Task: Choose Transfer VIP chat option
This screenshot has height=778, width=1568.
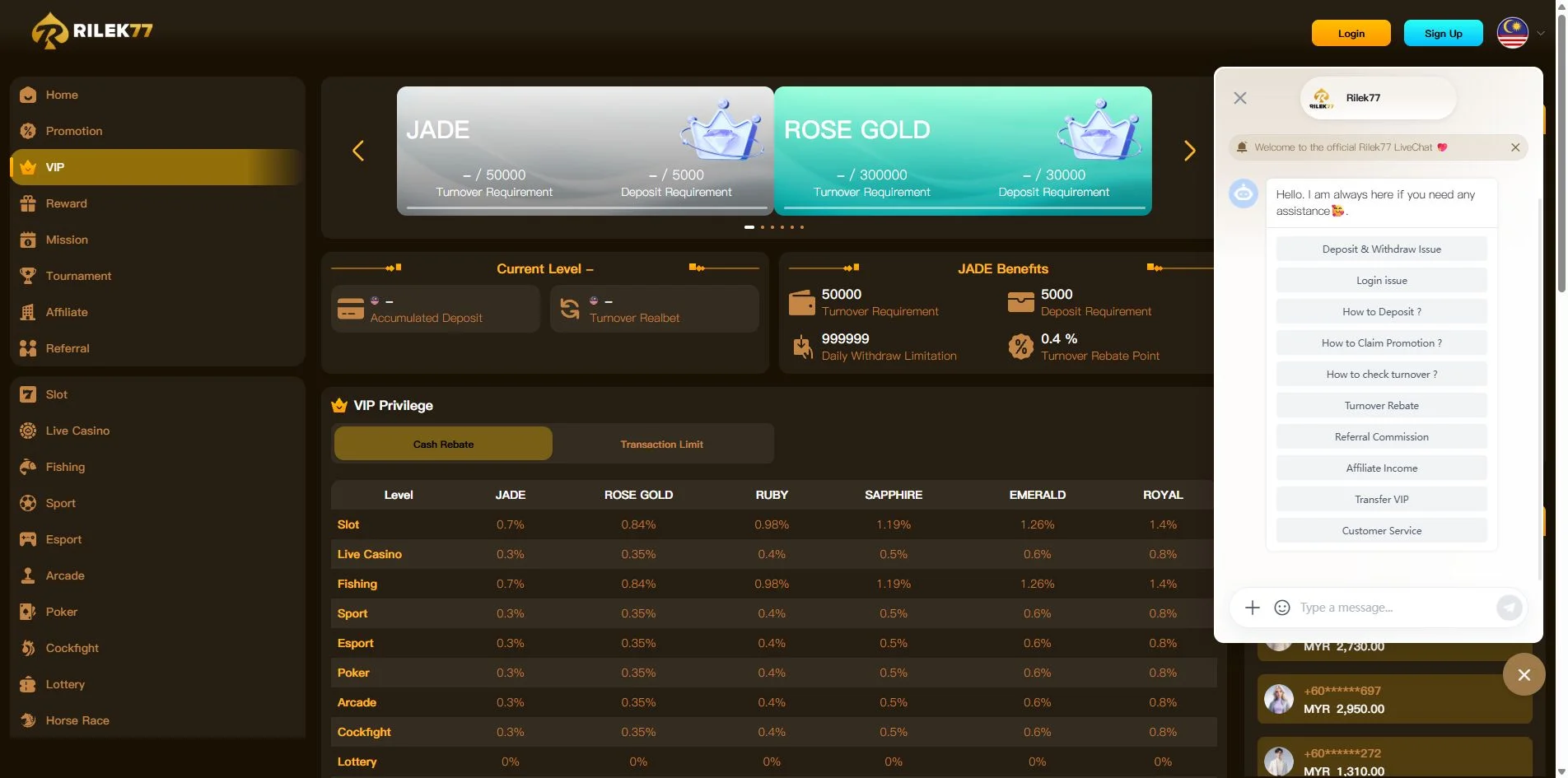Action: pos(1382,499)
